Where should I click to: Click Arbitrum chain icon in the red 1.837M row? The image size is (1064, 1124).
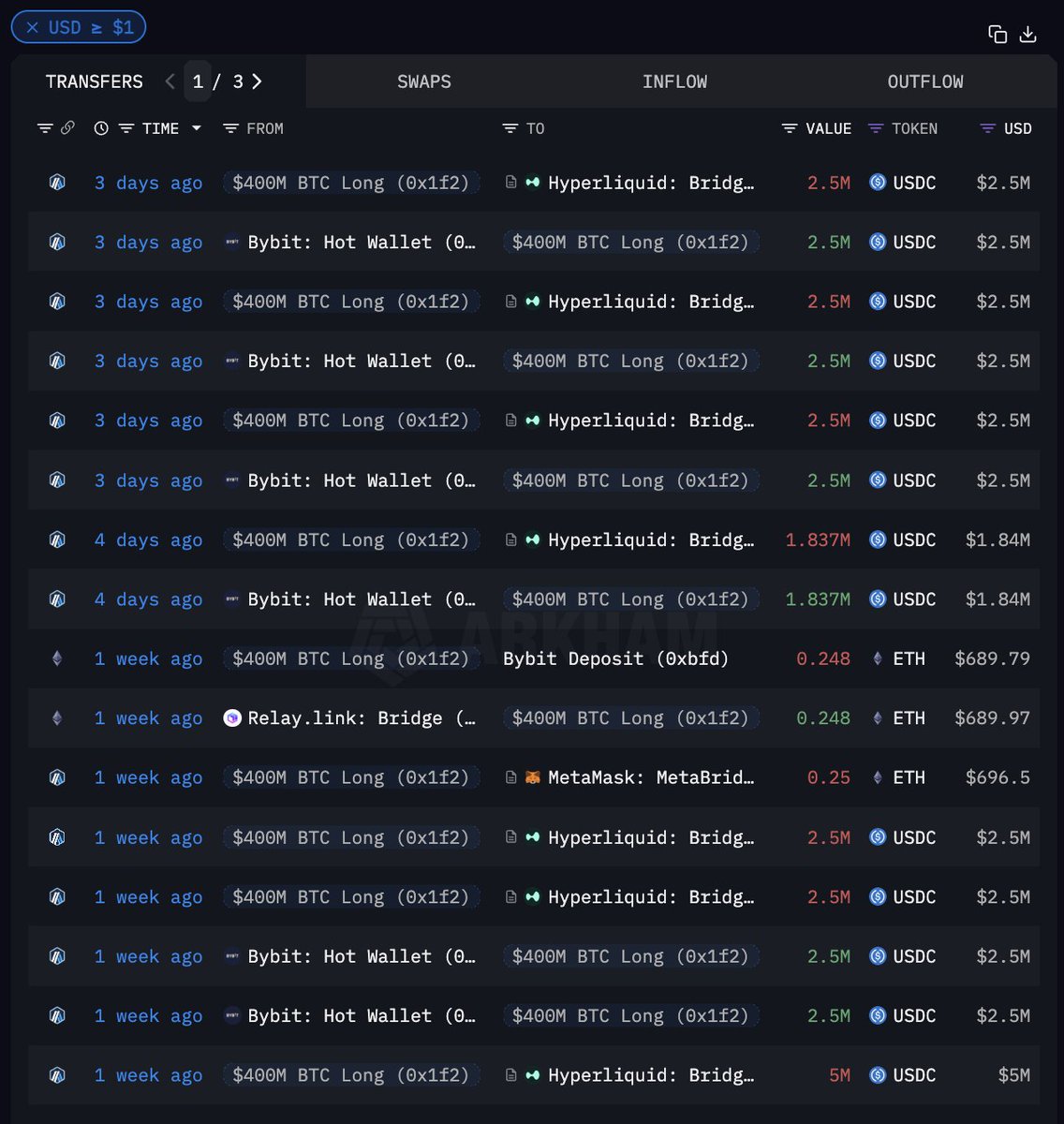coord(57,540)
